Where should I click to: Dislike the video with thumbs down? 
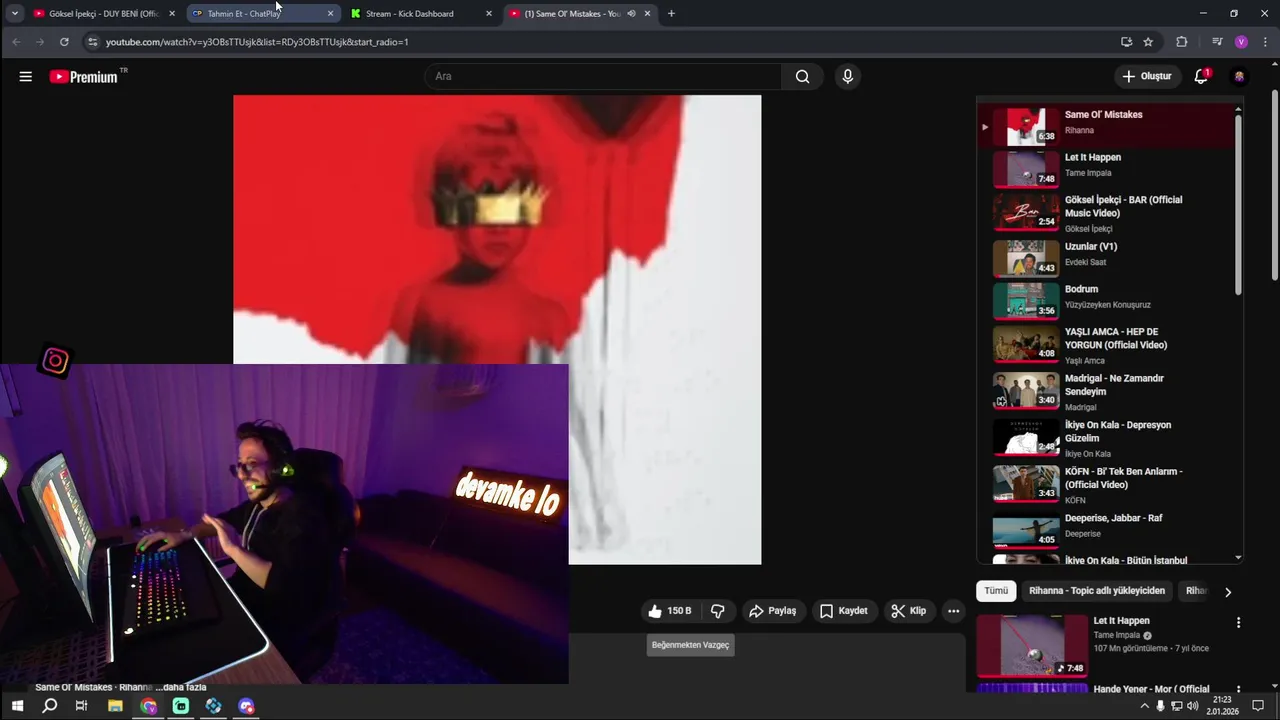[717, 611]
